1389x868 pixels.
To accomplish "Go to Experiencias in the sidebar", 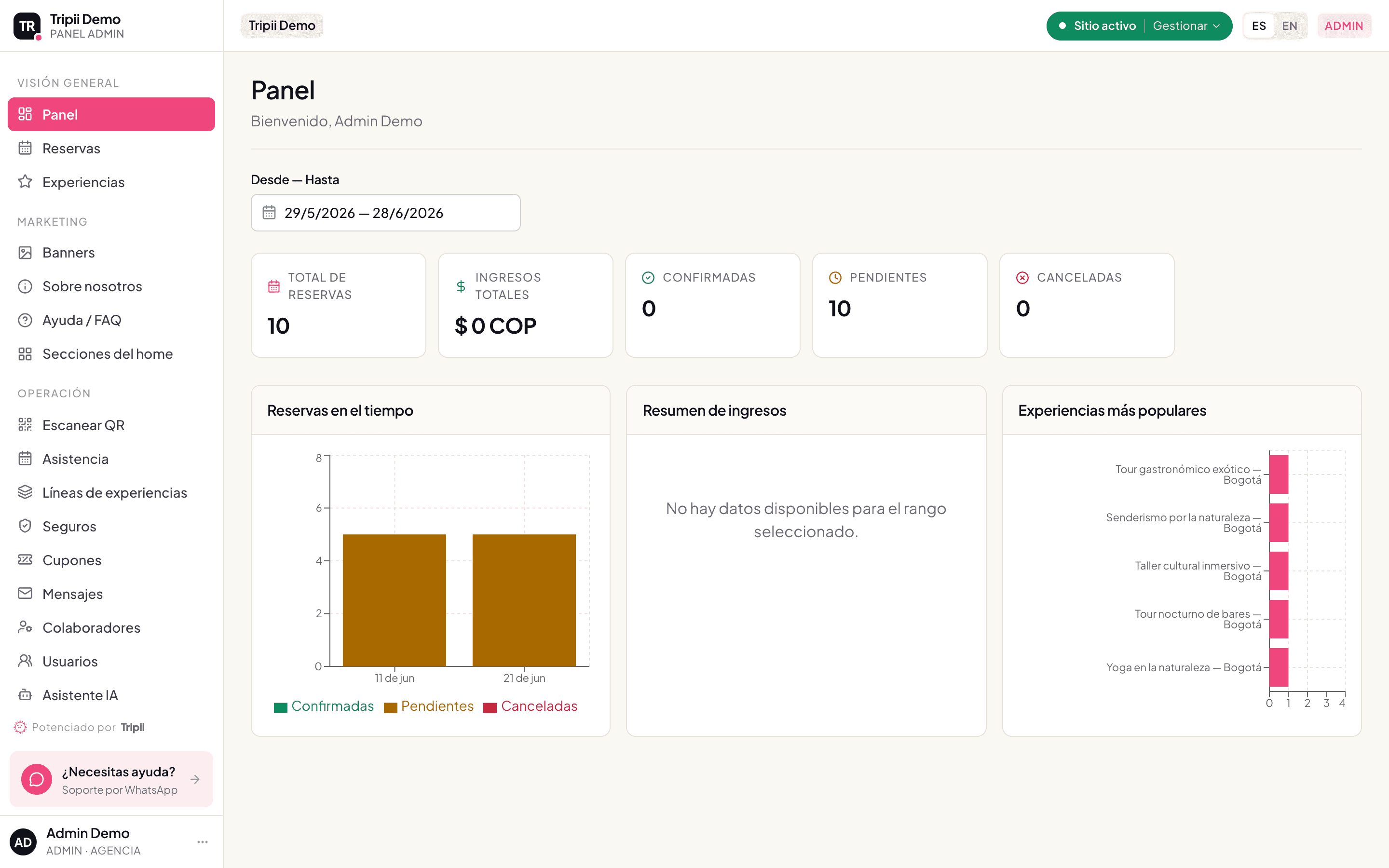I will click(111, 181).
